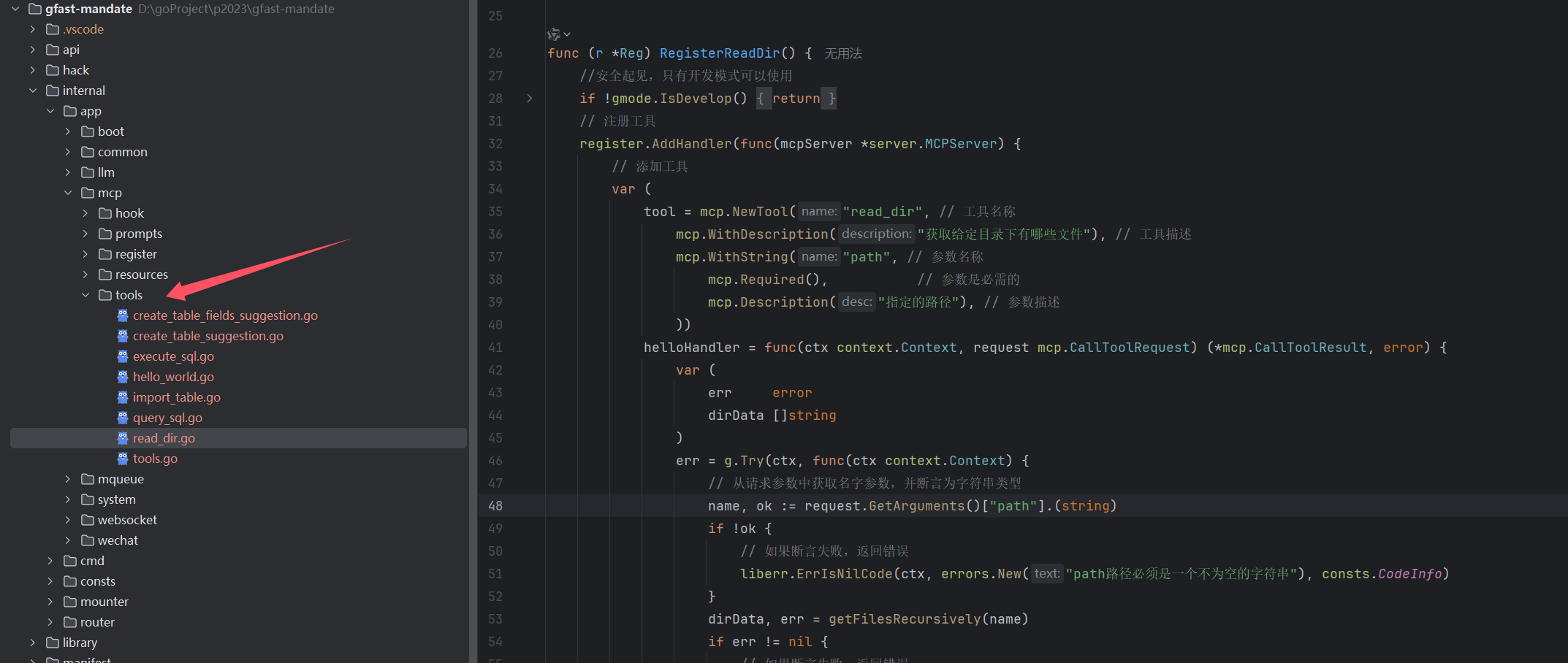Click the hook folder icon

pos(105,213)
